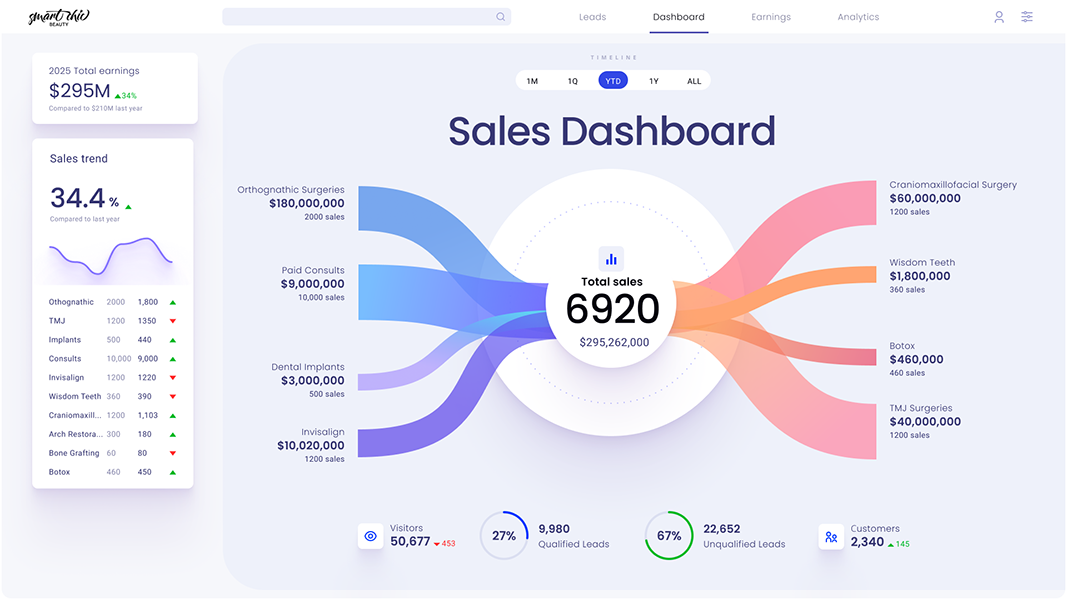Click the Customers people icon

coord(831,537)
